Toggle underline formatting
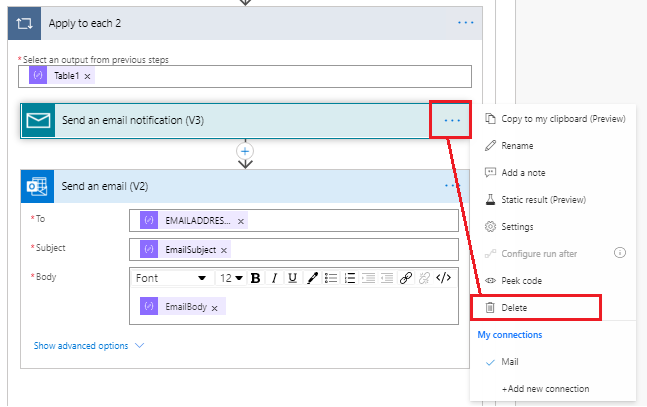 click(x=293, y=278)
